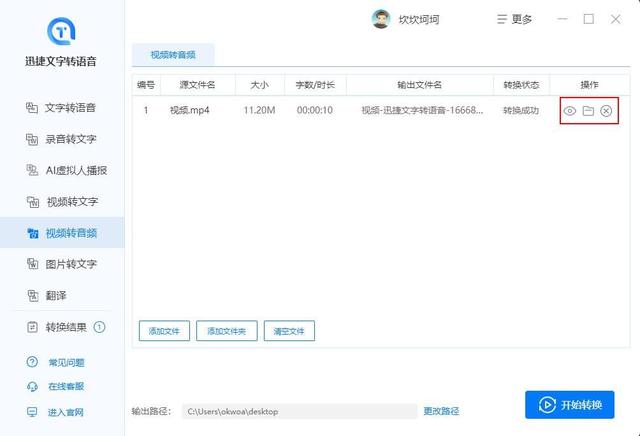Click the 添加文件夹 button
This screenshot has width=640, height=436.
click(x=227, y=331)
